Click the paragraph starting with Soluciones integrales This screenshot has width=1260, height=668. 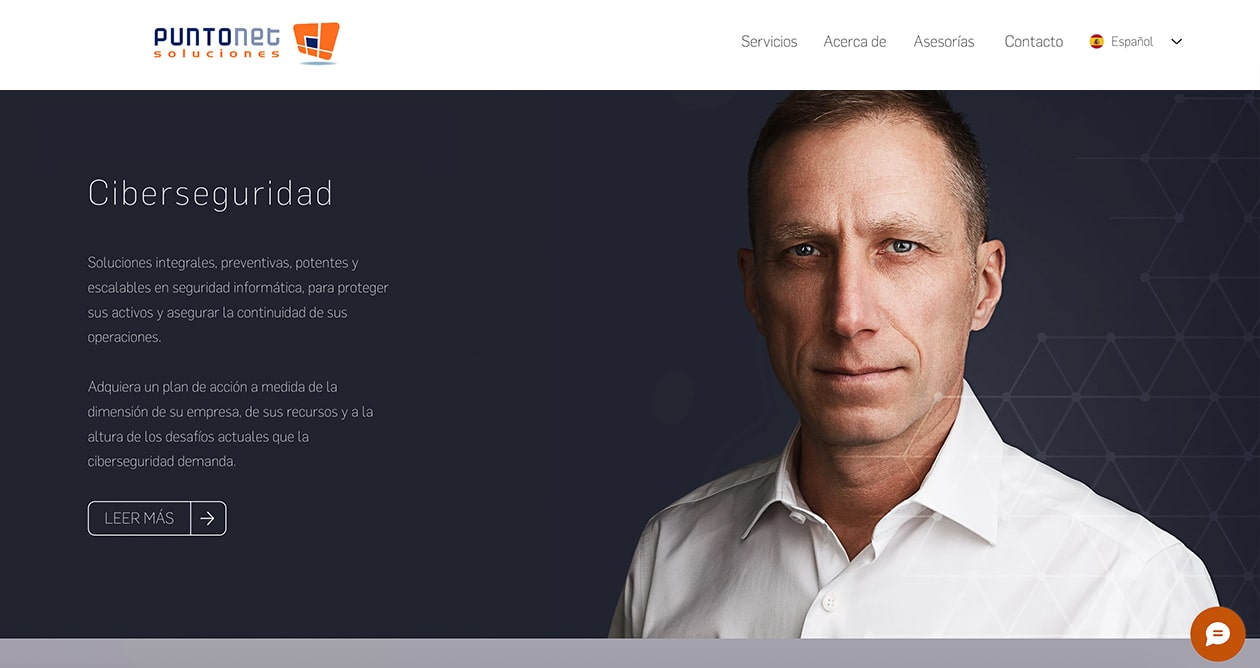click(x=238, y=300)
